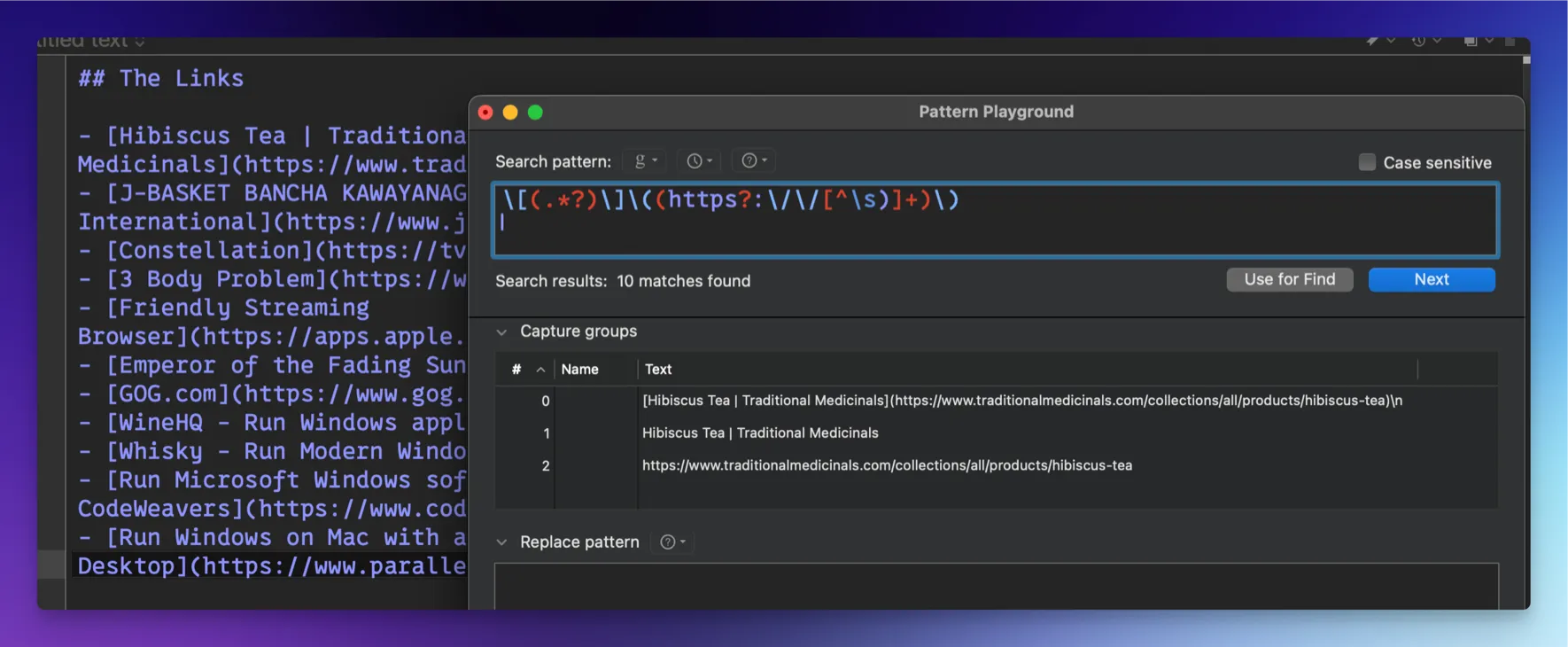Click the stacked documents icon in toolbar

[x=1471, y=41]
